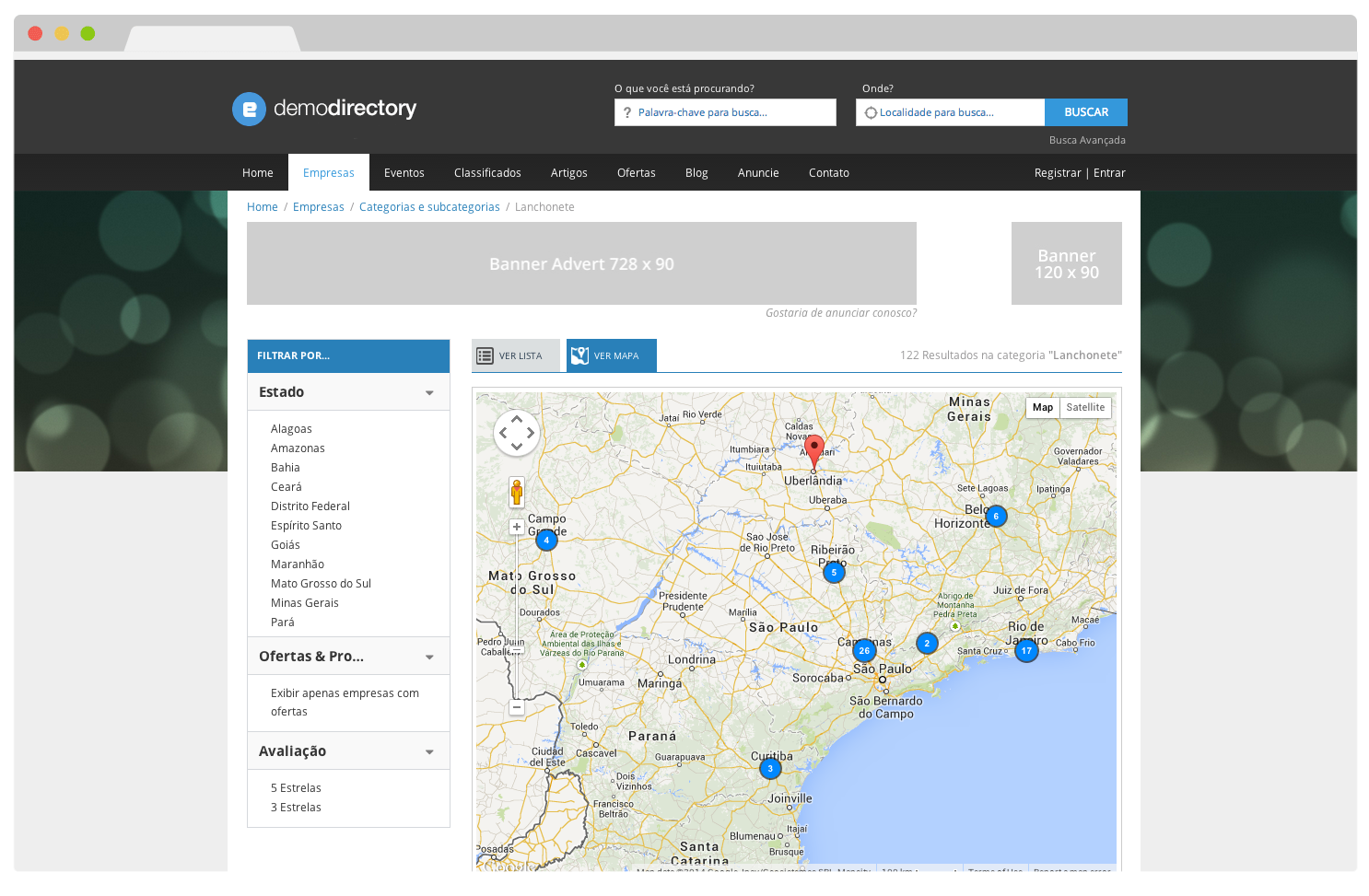Click the BUSCAR search button
Image resolution: width=1369 pixels, height=896 pixels.
point(1086,112)
